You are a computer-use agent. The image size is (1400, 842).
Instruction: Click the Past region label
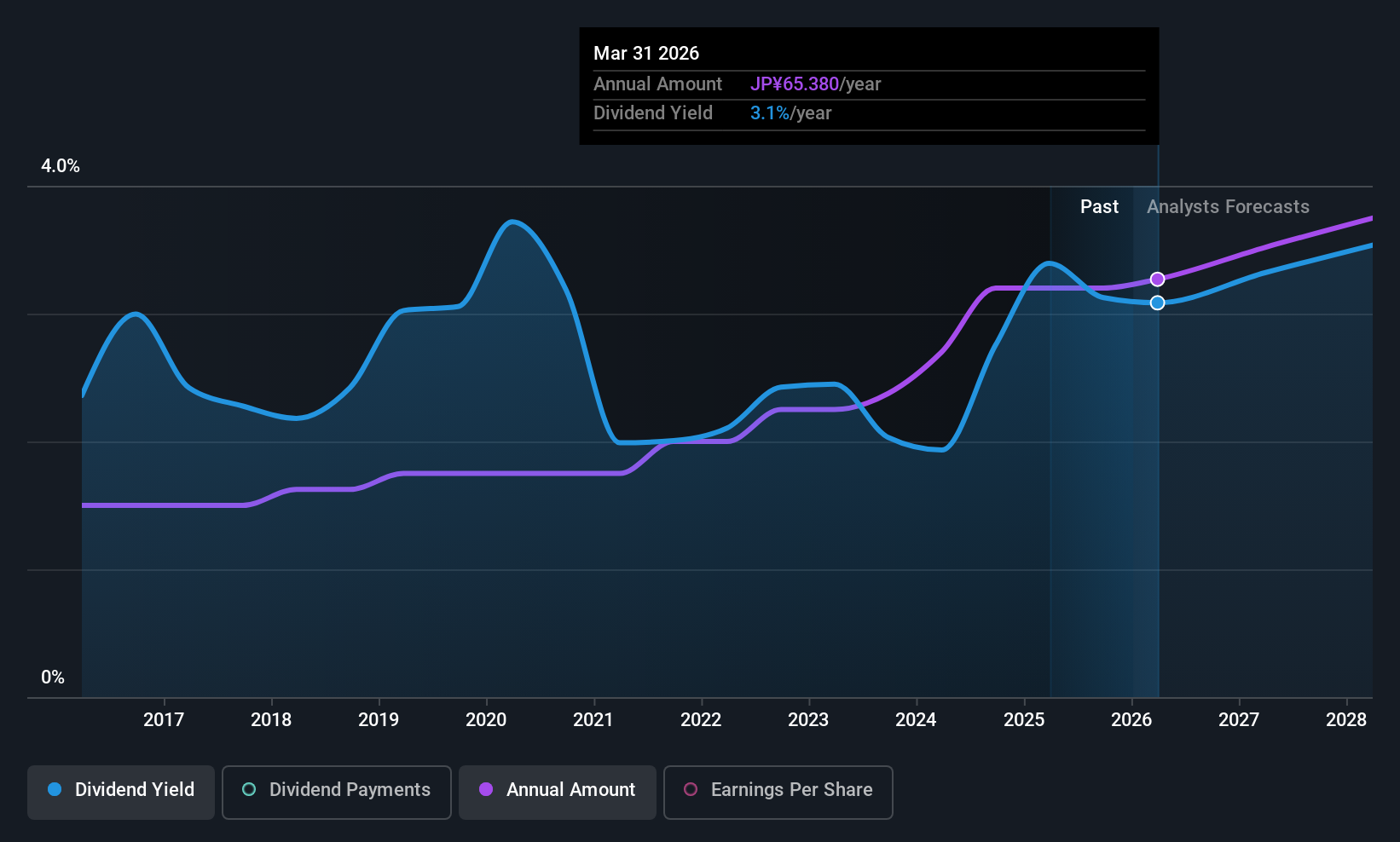click(x=1099, y=206)
